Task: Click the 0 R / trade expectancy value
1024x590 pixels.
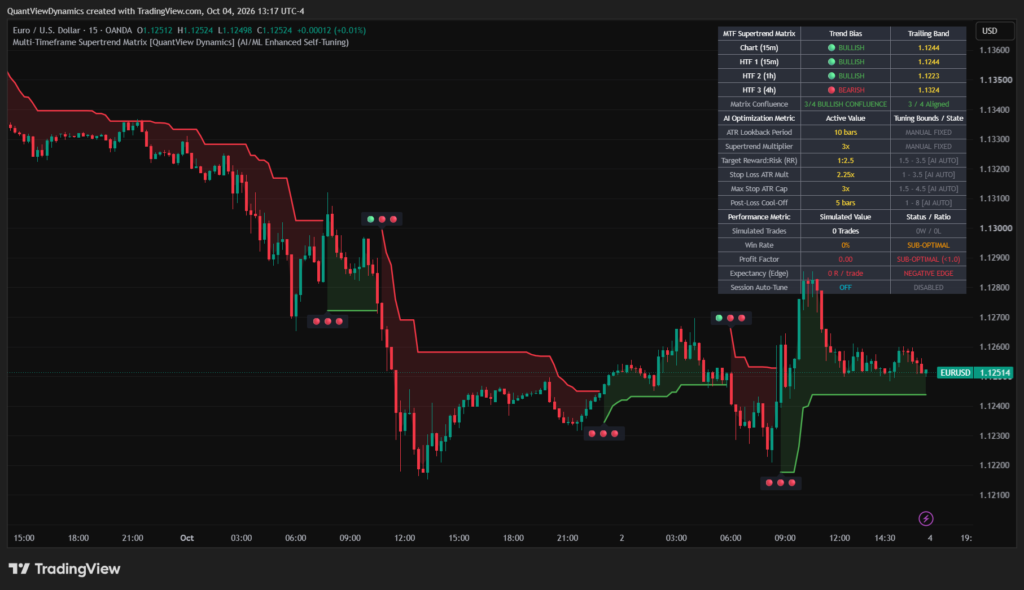Action: 845,274
